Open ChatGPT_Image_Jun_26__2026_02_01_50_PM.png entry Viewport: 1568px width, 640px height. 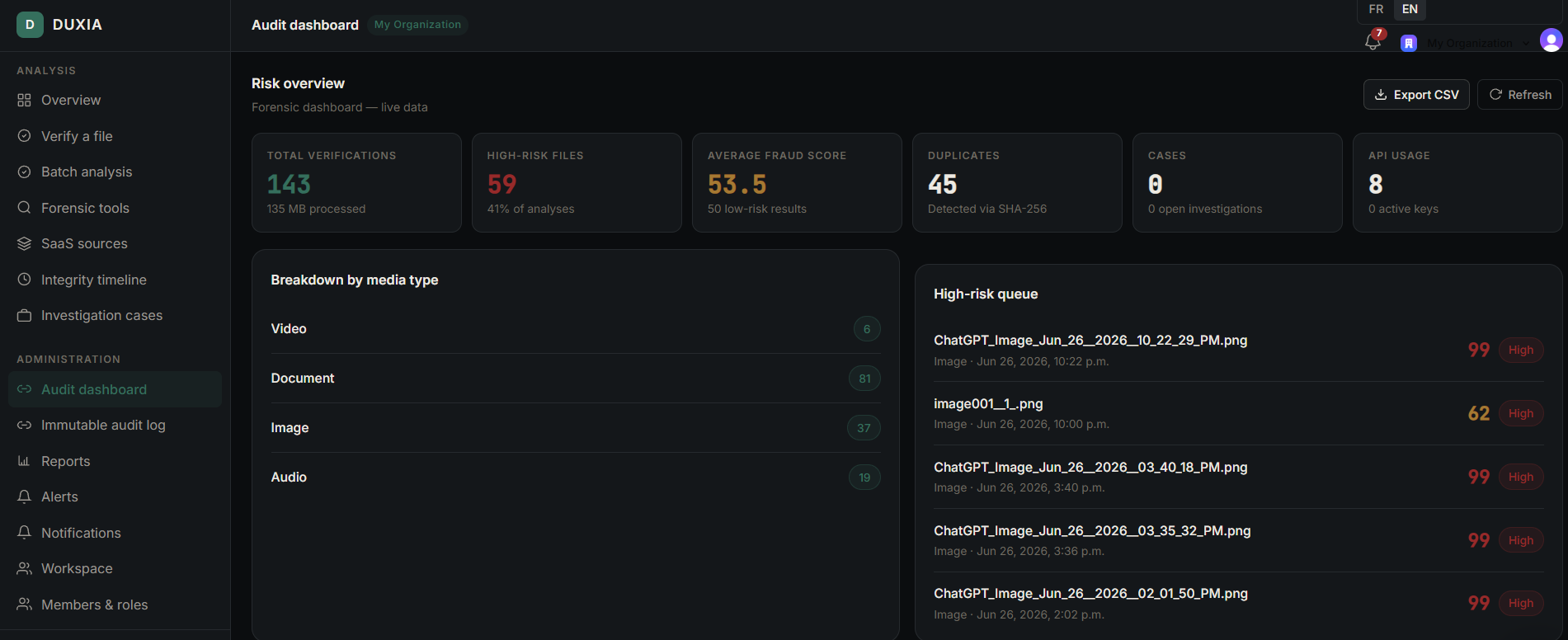(1239, 604)
